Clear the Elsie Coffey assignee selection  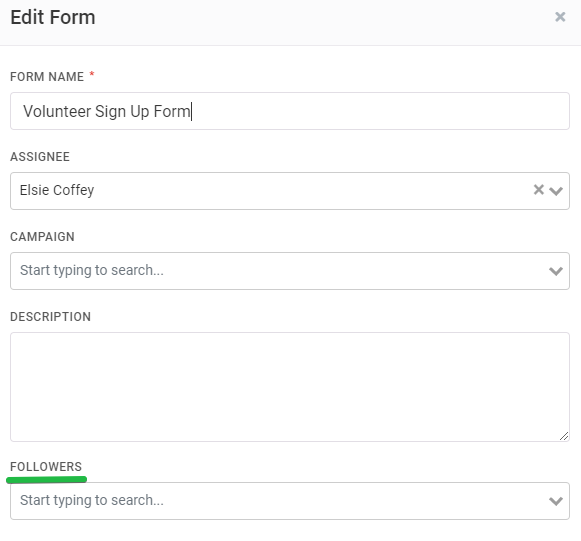pos(538,190)
